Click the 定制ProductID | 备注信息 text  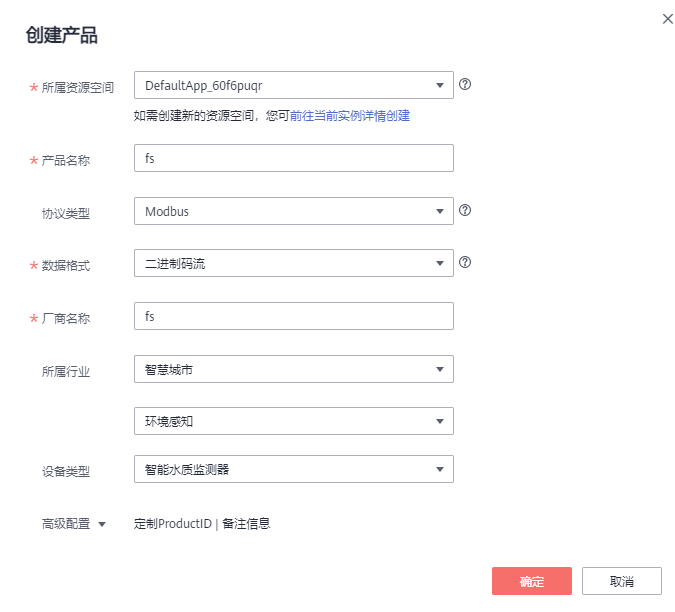pos(202,523)
